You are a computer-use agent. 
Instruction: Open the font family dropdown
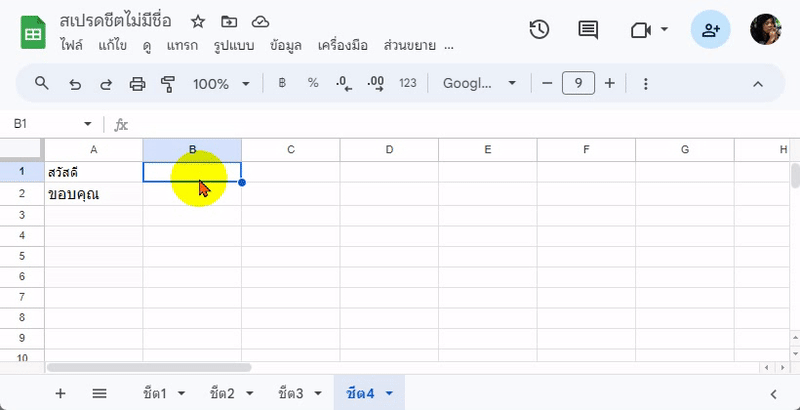[x=480, y=83]
